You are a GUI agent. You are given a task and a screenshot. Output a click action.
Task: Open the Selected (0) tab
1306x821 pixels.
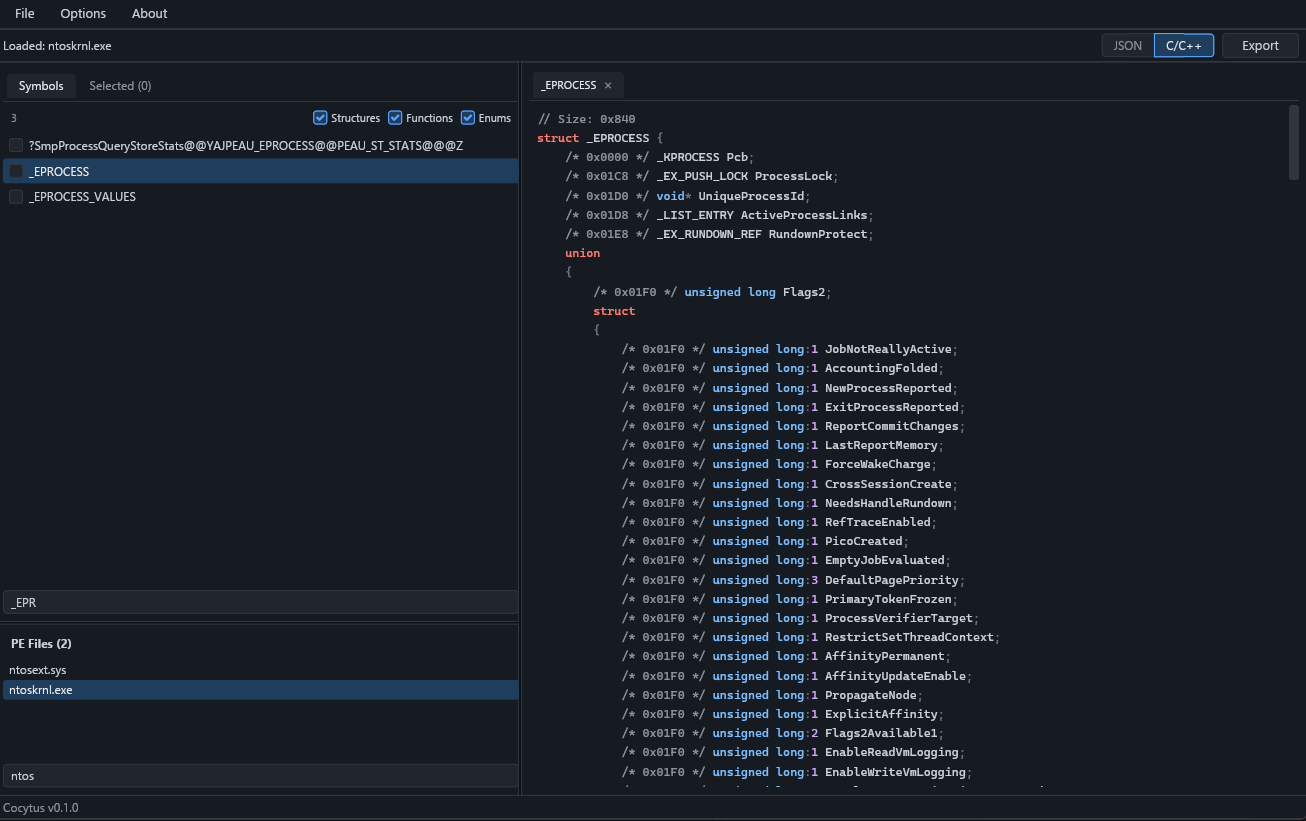(x=120, y=86)
